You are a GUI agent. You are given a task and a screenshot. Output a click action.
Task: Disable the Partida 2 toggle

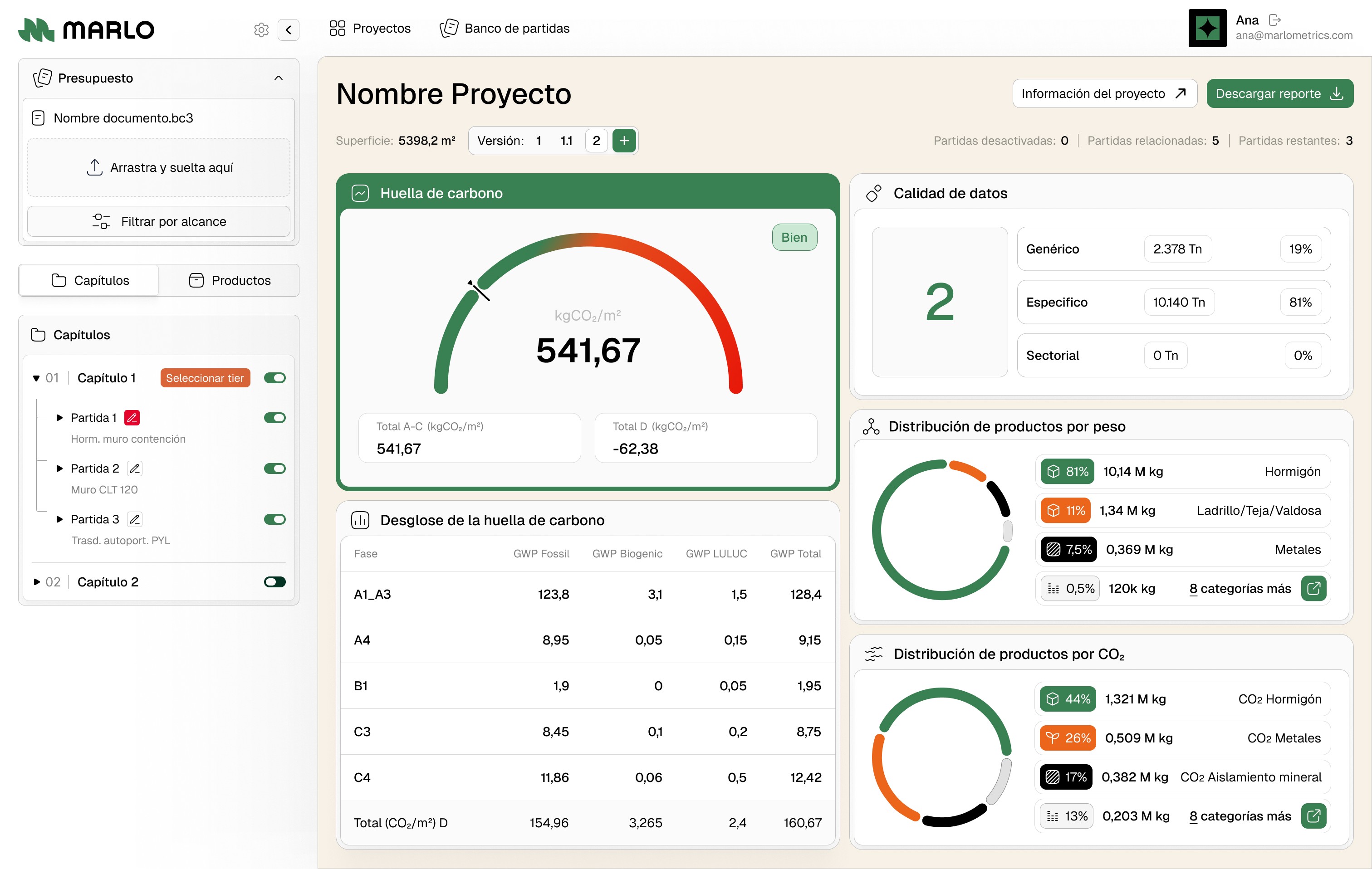[x=274, y=469]
